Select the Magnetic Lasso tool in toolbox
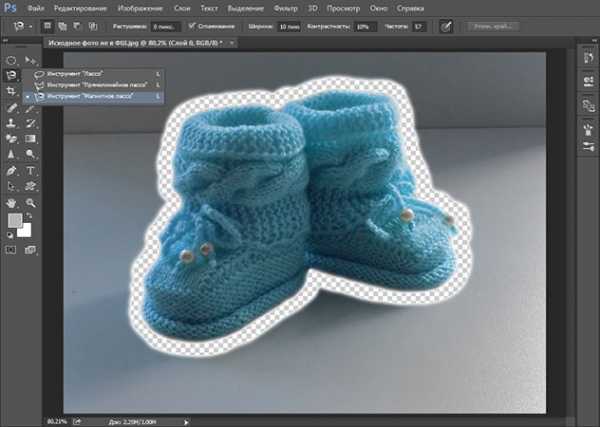The height and width of the screenshot is (427, 600). (11, 75)
